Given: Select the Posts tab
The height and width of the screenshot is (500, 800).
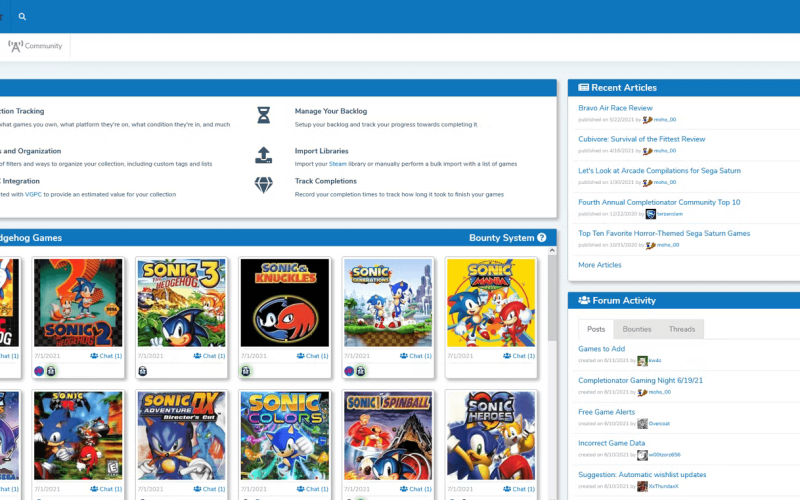Looking at the screenshot, I should pyautogui.click(x=596, y=329).
